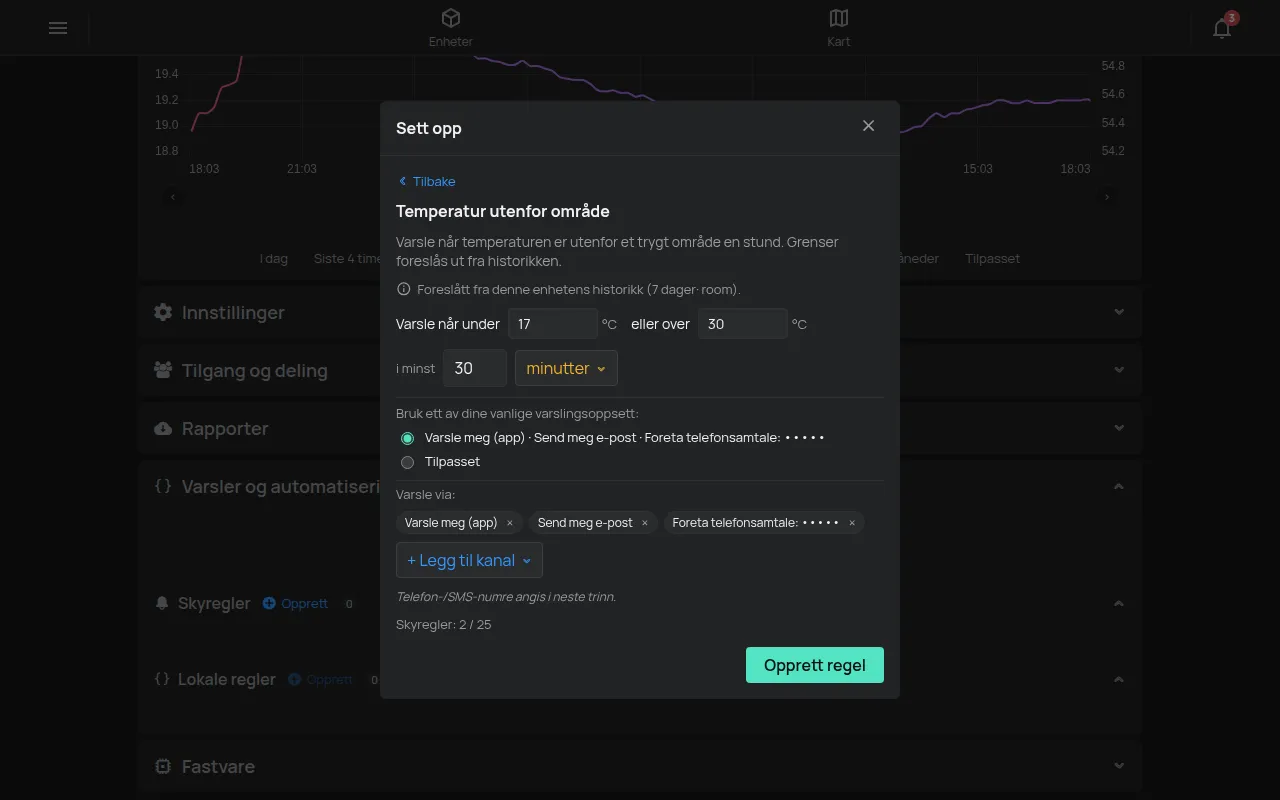Open the Legg til kanal dropdown
The height and width of the screenshot is (800, 1280).
(469, 560)
